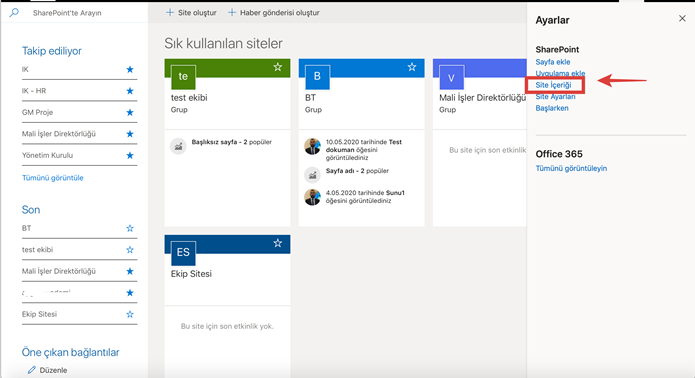
Task: Open Sayfa adı popular activity in BT card
Action: (357, 171)
